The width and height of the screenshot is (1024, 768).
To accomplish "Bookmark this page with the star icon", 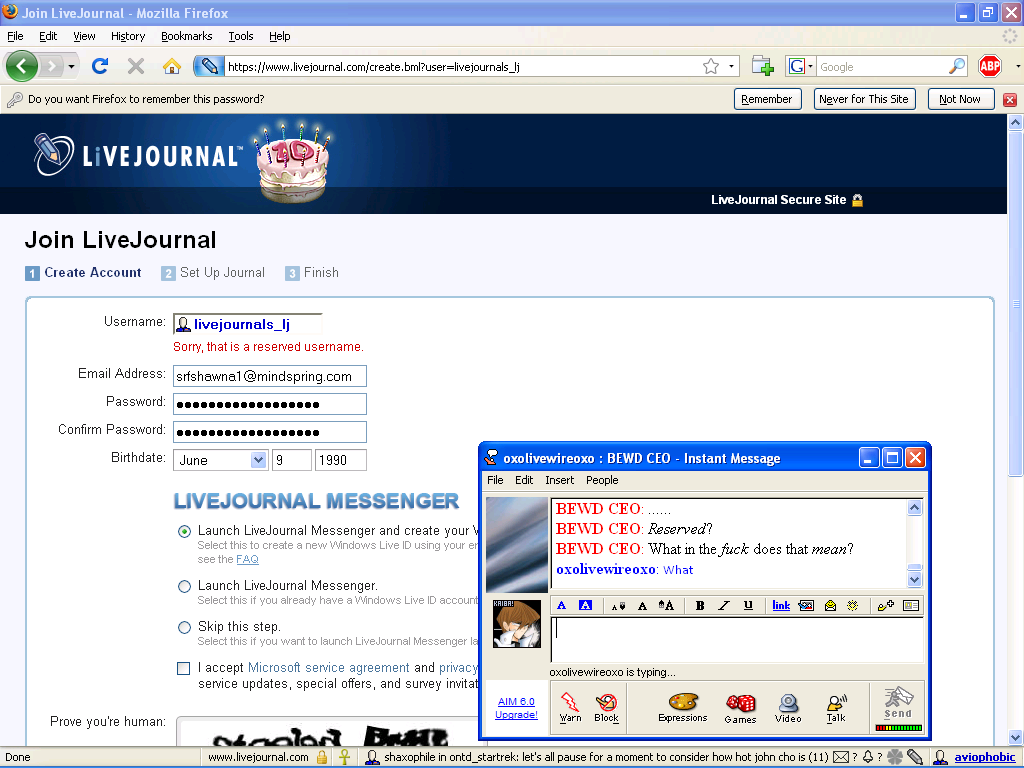I will pyautogui.click(x=711, y=66).
